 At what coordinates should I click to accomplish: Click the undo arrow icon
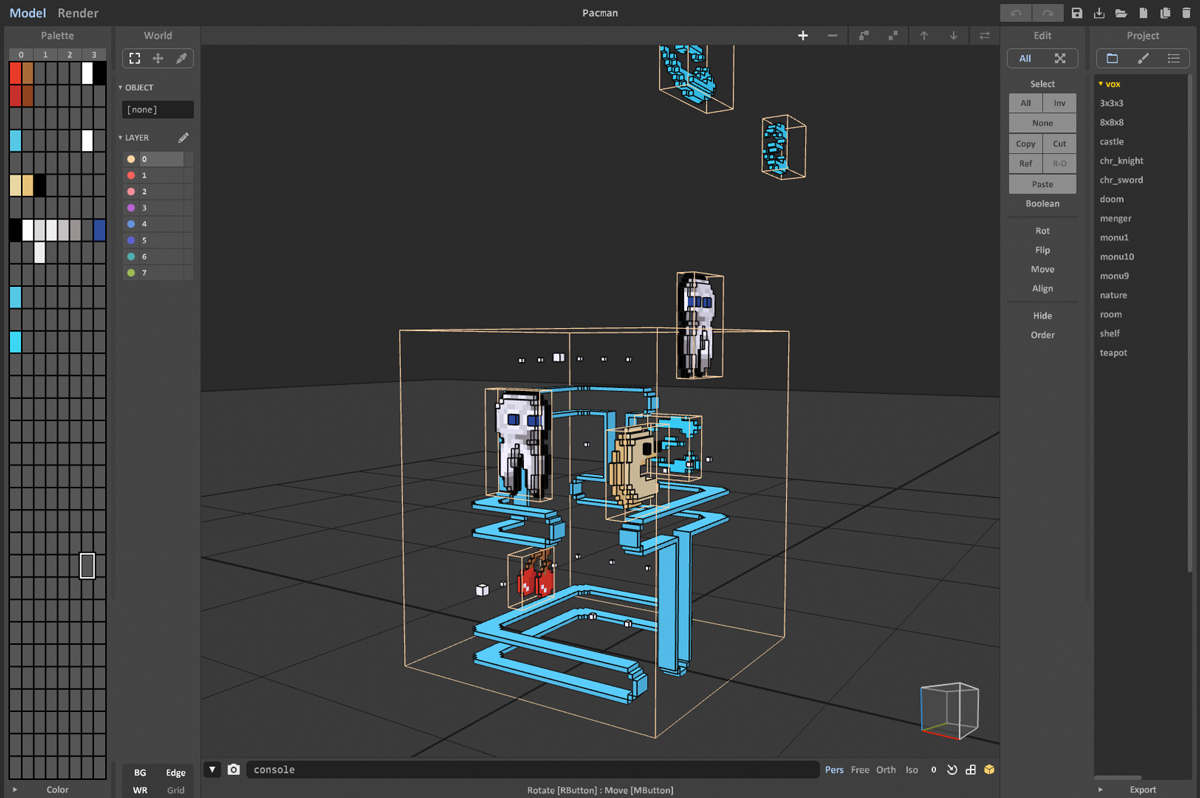pos(1016,13)
